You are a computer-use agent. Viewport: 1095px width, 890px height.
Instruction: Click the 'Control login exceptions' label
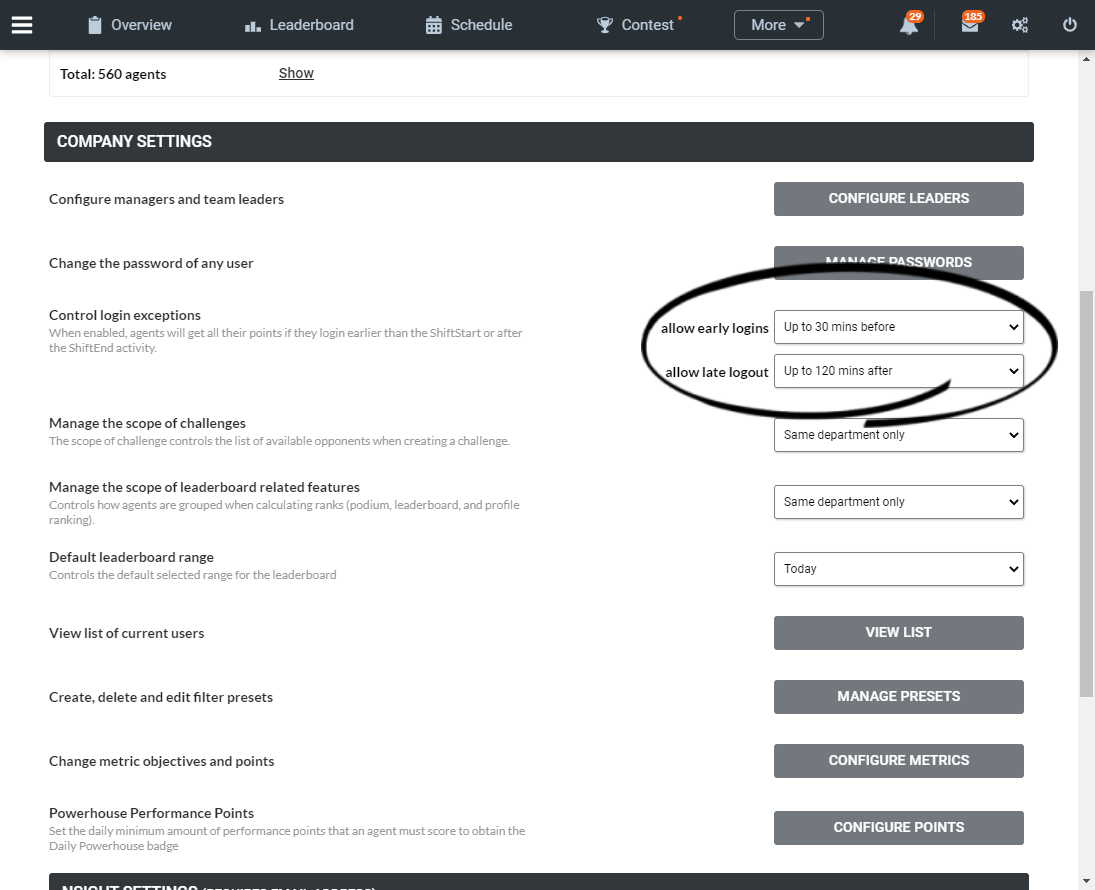[x=125, y=315]
